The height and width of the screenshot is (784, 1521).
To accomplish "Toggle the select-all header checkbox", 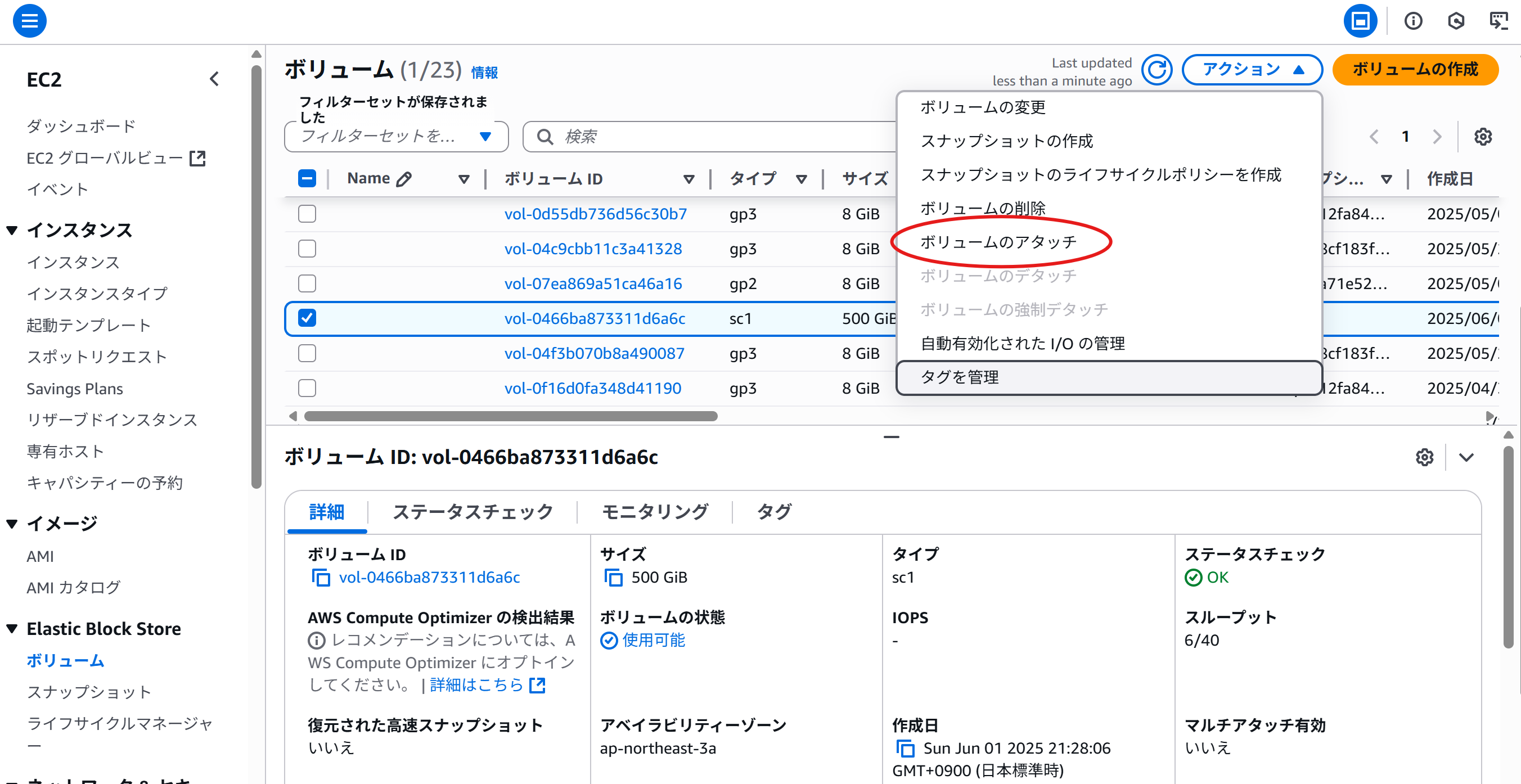I will pos(307,178).
